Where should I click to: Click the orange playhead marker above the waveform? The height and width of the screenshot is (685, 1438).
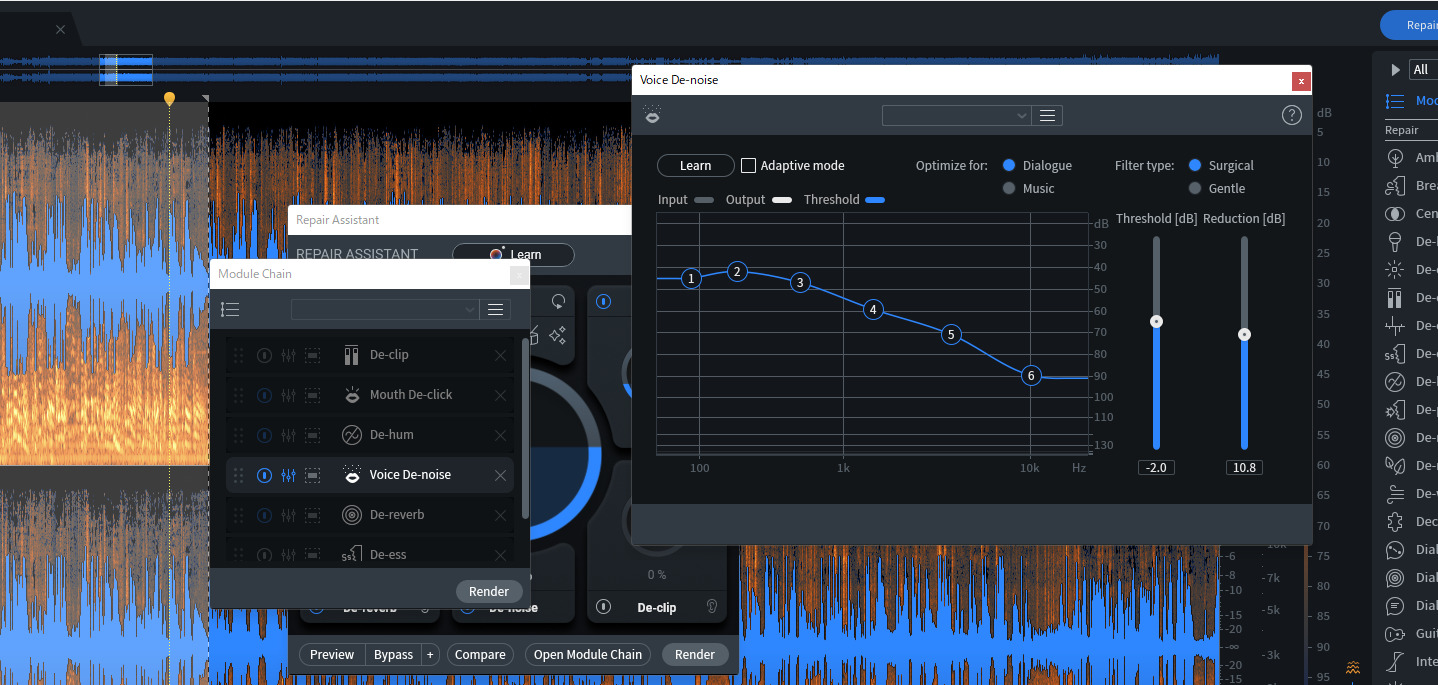tap(169, 99)
